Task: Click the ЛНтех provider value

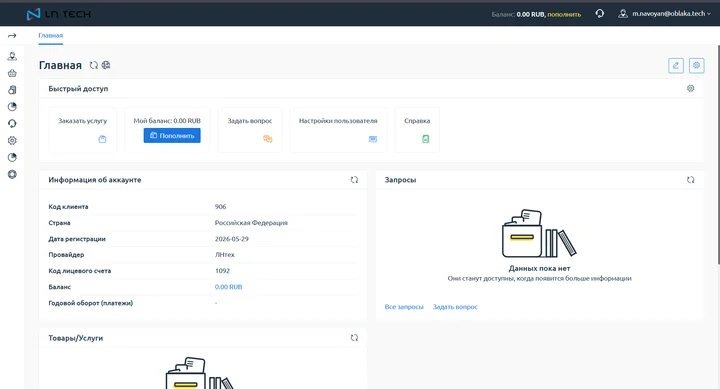Action: (225, 254)
